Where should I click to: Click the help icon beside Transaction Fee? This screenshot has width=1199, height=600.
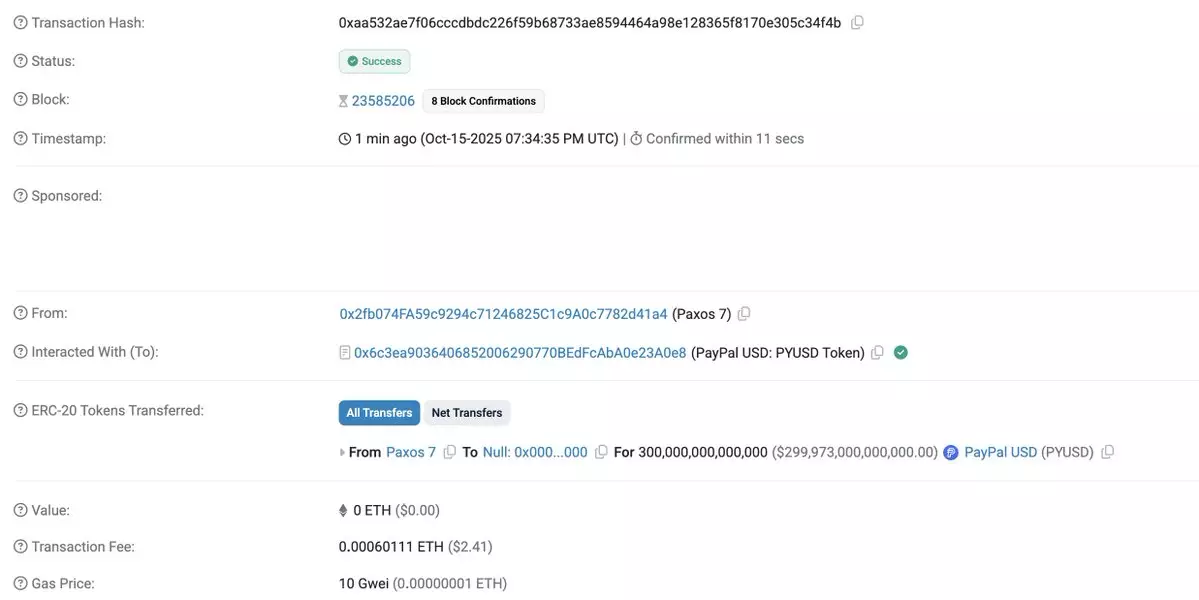pyautogui.click(x=20, y=547)
